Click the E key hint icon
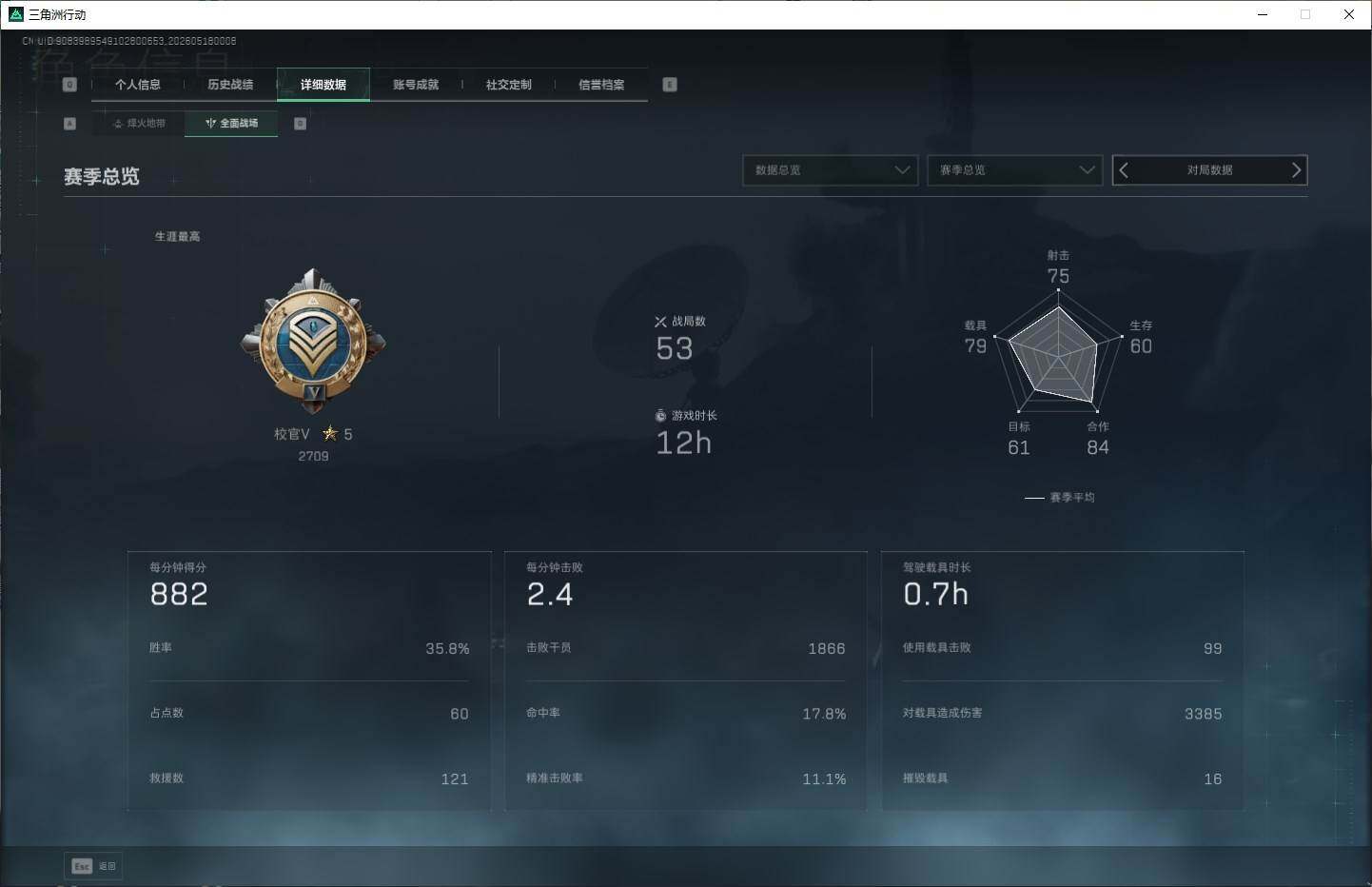 [670, 85]
